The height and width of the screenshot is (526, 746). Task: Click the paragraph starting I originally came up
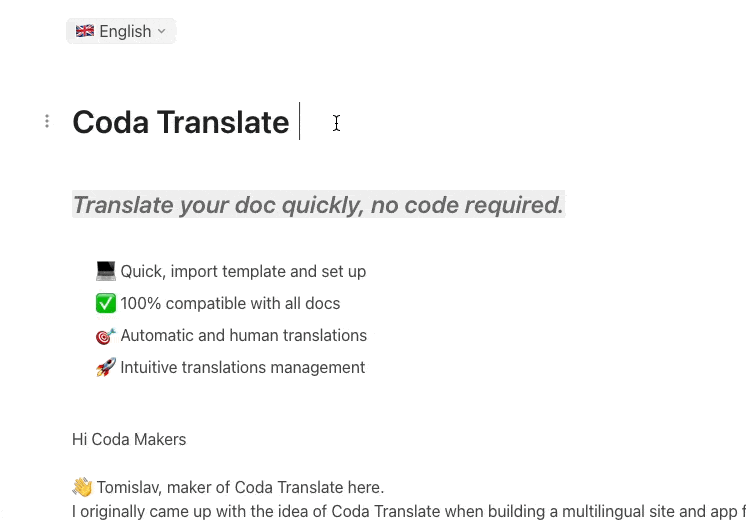coord(409,511)
